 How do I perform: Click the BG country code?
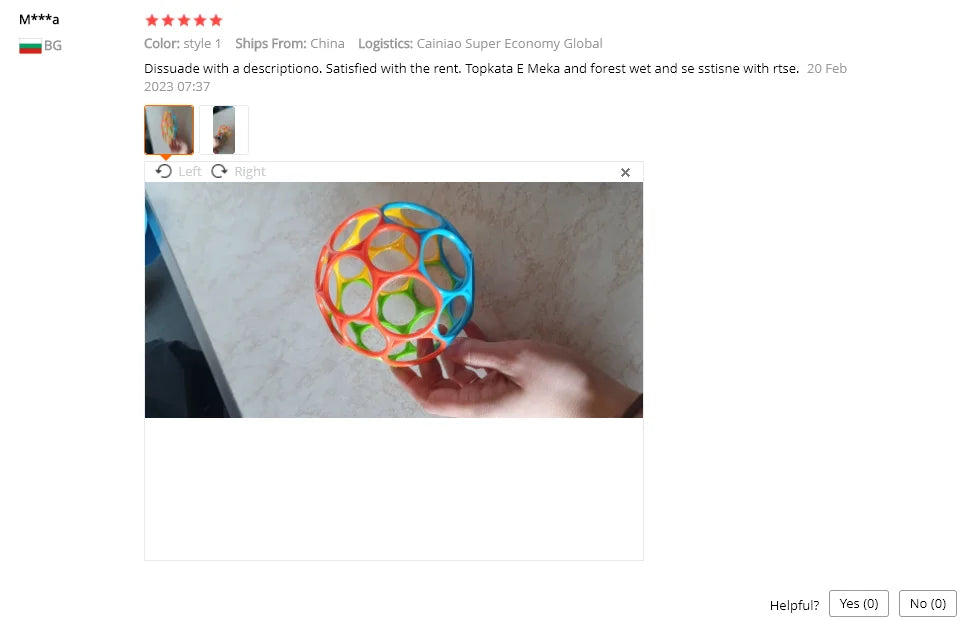[x=52, y=46]
